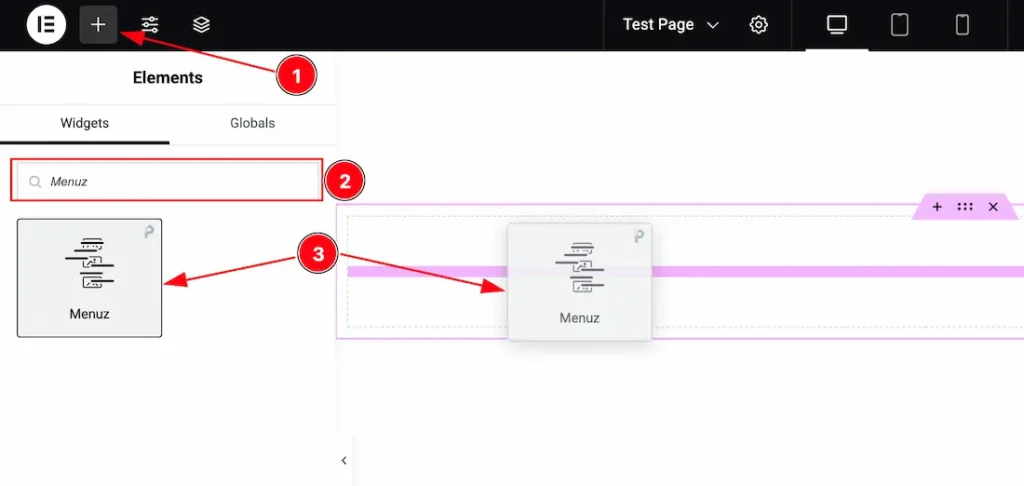This screenshot has width=1024, height=486.
Task: Switch to the Globals tab
Action: point(252,123)
